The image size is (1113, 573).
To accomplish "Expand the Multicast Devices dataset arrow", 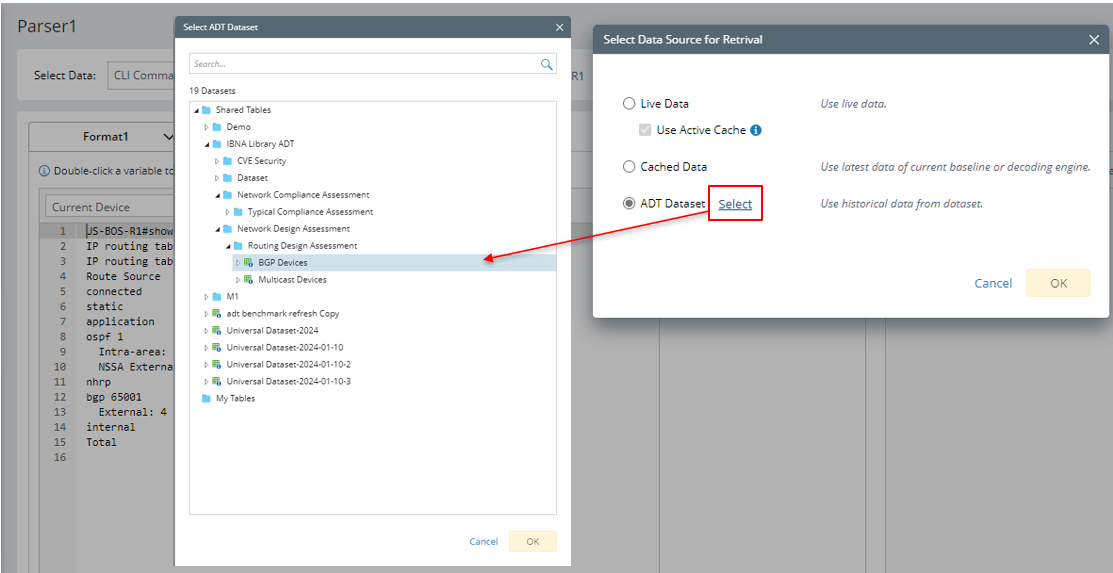I will tap(238, 280).
